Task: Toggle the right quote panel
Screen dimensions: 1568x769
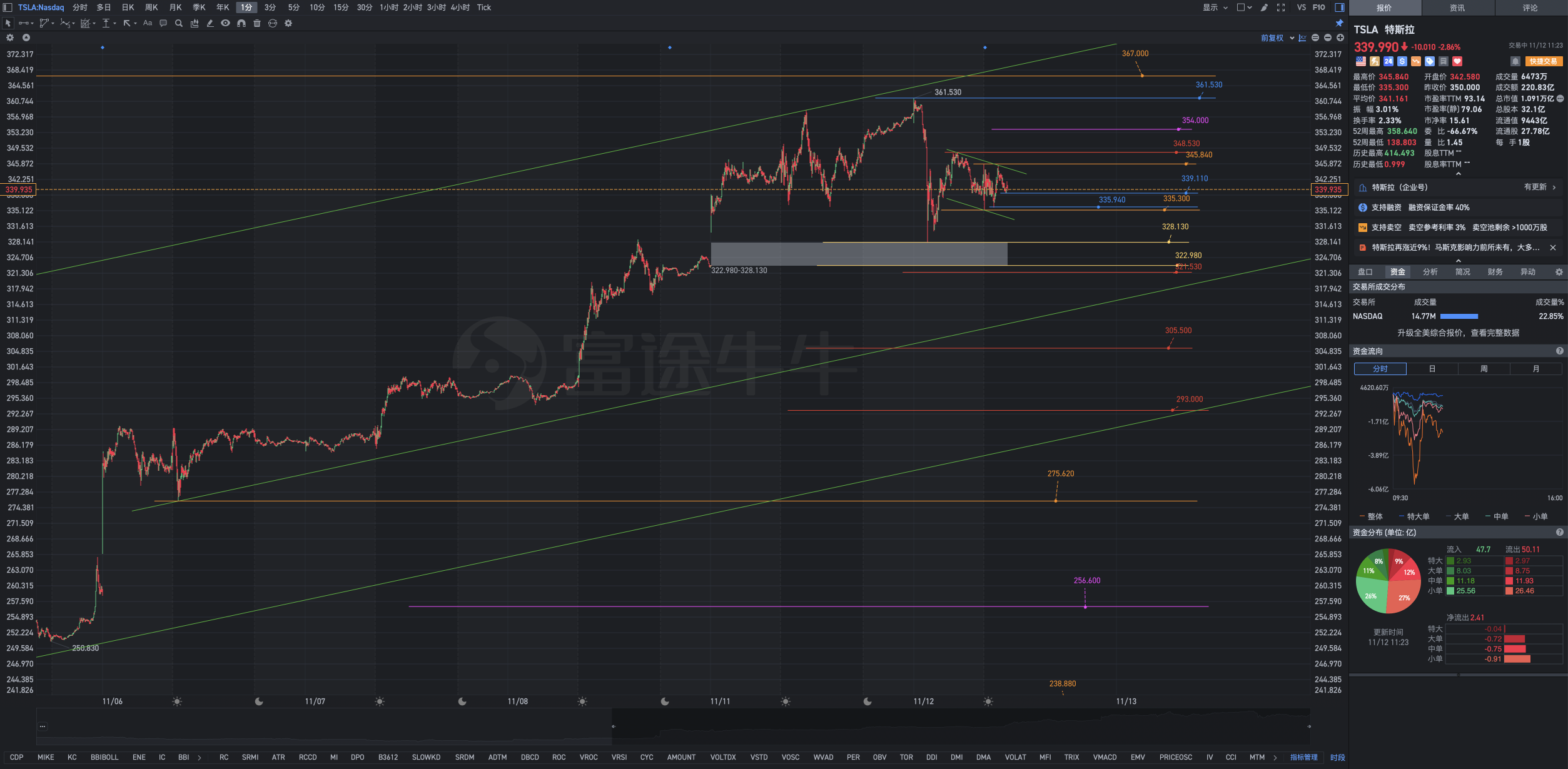Action: click(x=1340, y=8)
